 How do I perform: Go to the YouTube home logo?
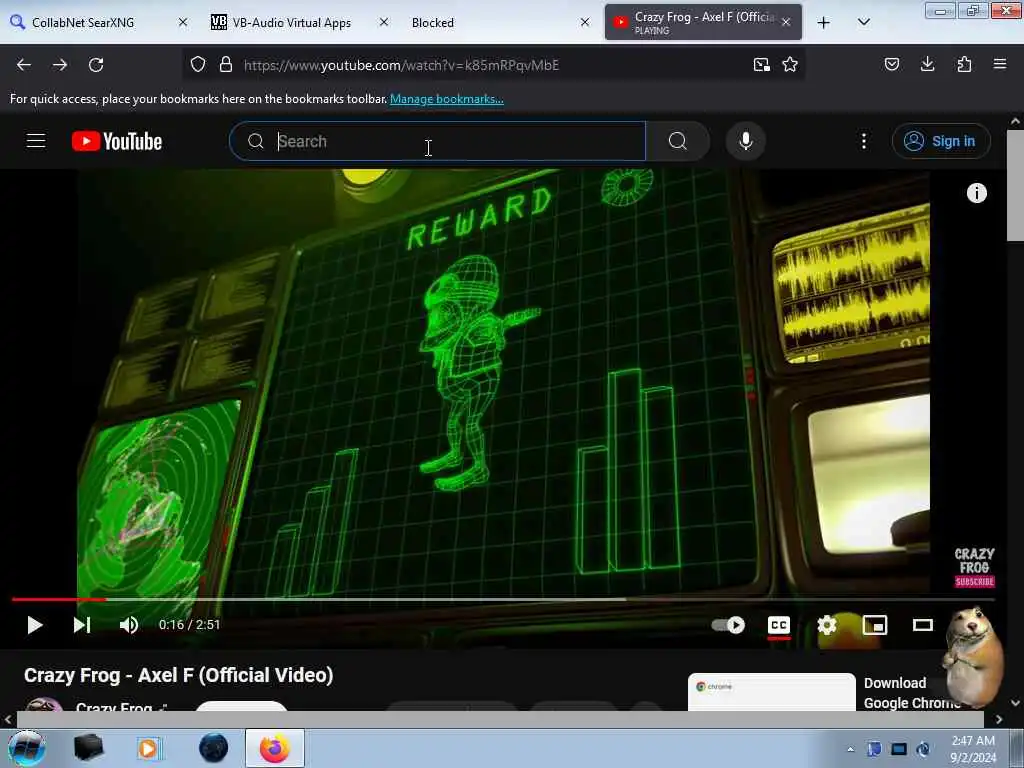coord(117,141)
